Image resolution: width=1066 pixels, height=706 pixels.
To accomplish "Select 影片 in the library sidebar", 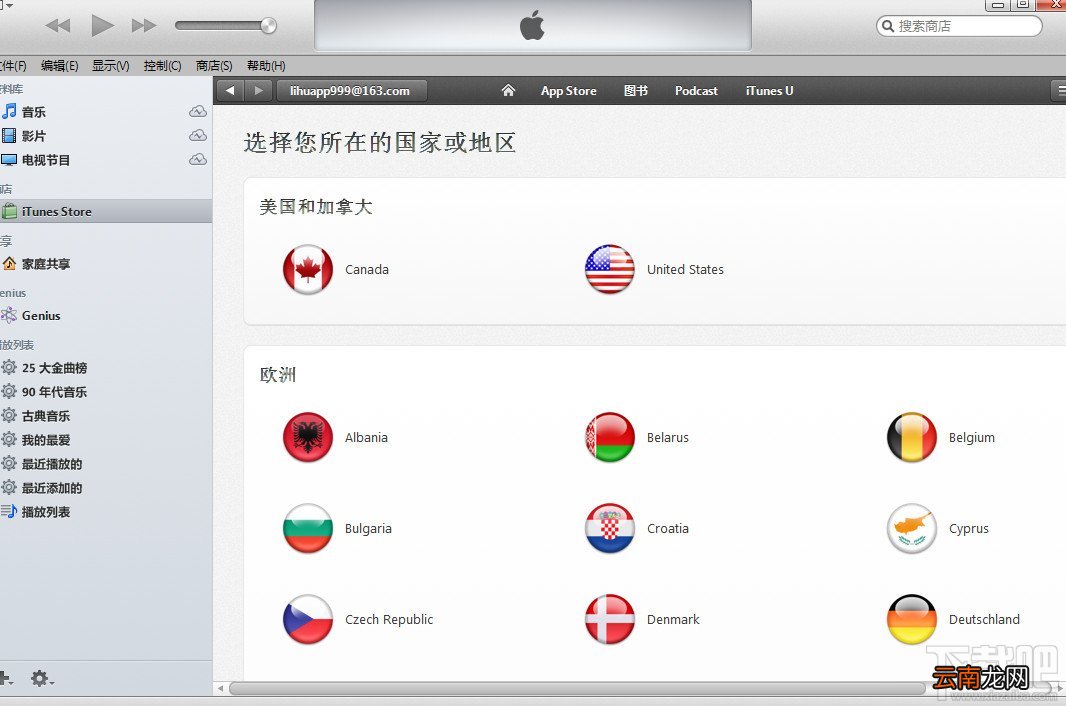I will click(x=34, y=136).
